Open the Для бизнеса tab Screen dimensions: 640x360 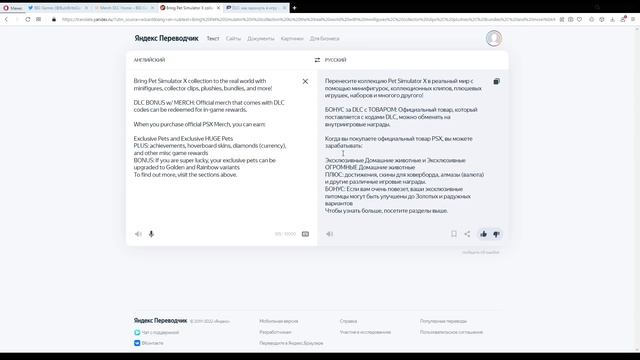324,38
